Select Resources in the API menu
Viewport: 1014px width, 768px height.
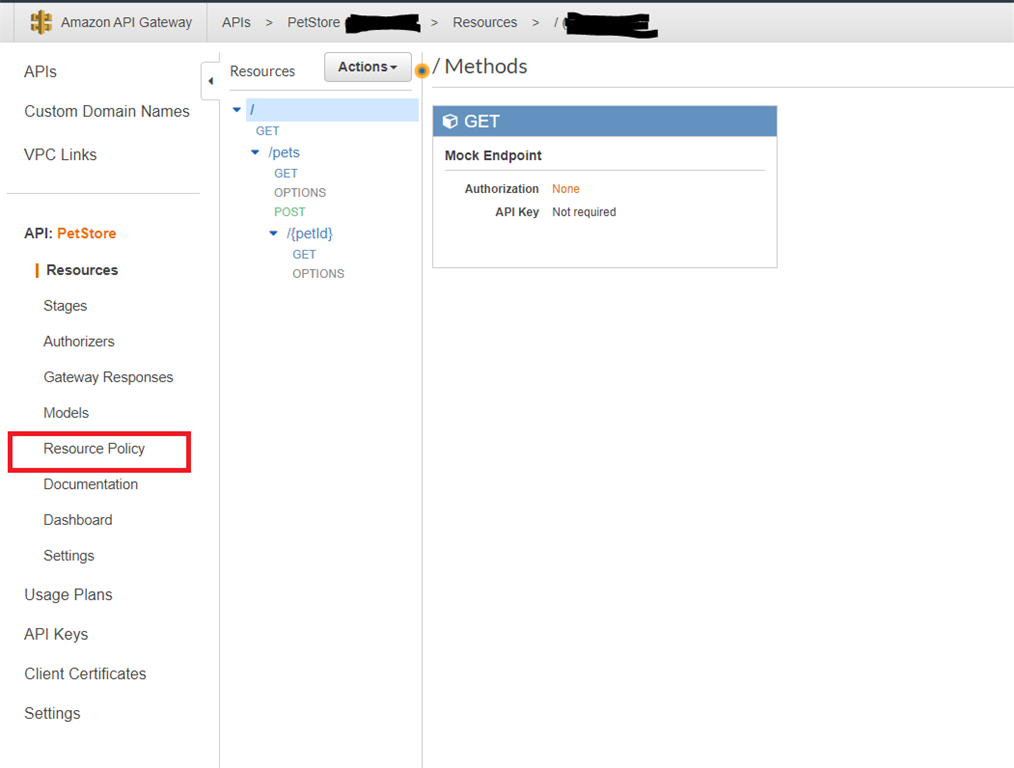point(82,270)
